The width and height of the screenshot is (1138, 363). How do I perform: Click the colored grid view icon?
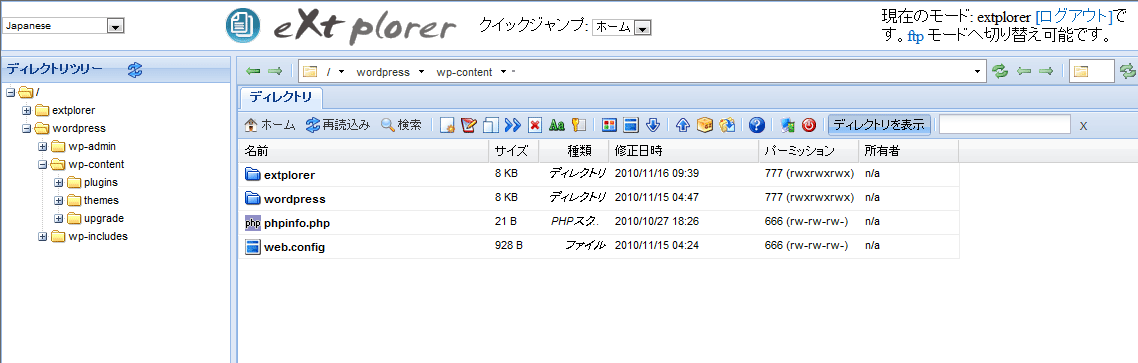610,125
